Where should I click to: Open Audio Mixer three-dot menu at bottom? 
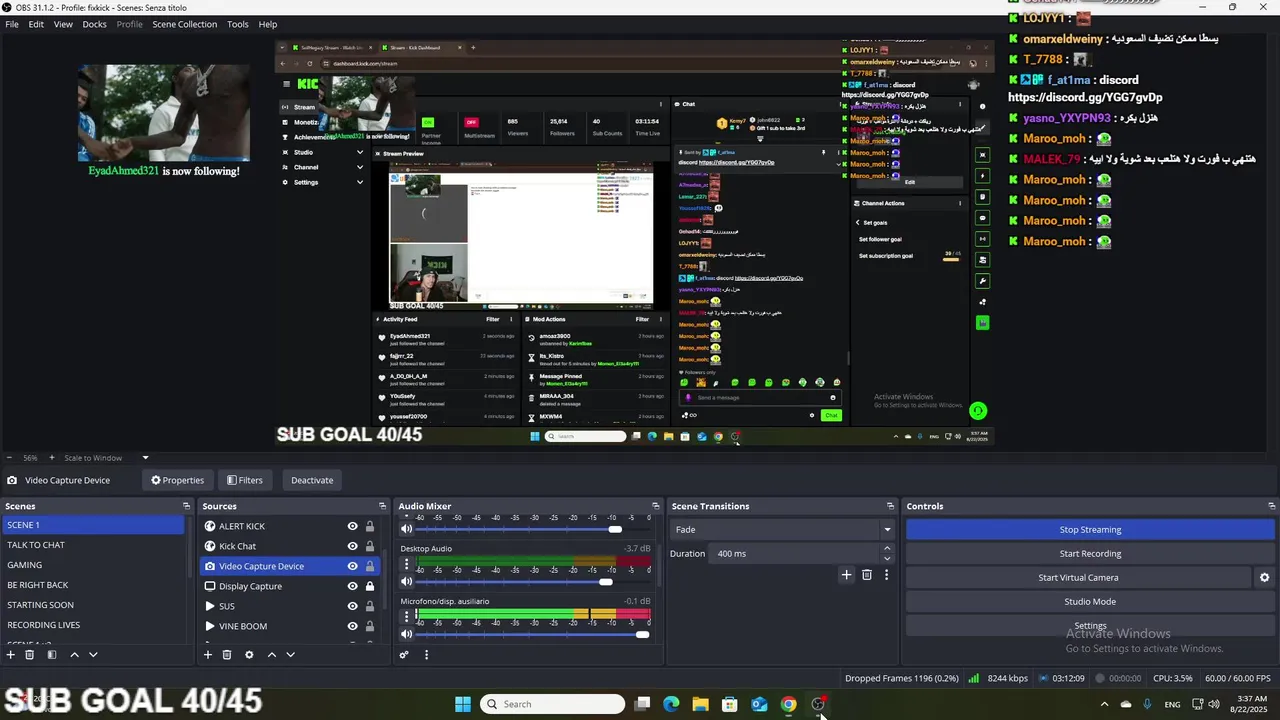pyautogui.click(x=426, y=655)
